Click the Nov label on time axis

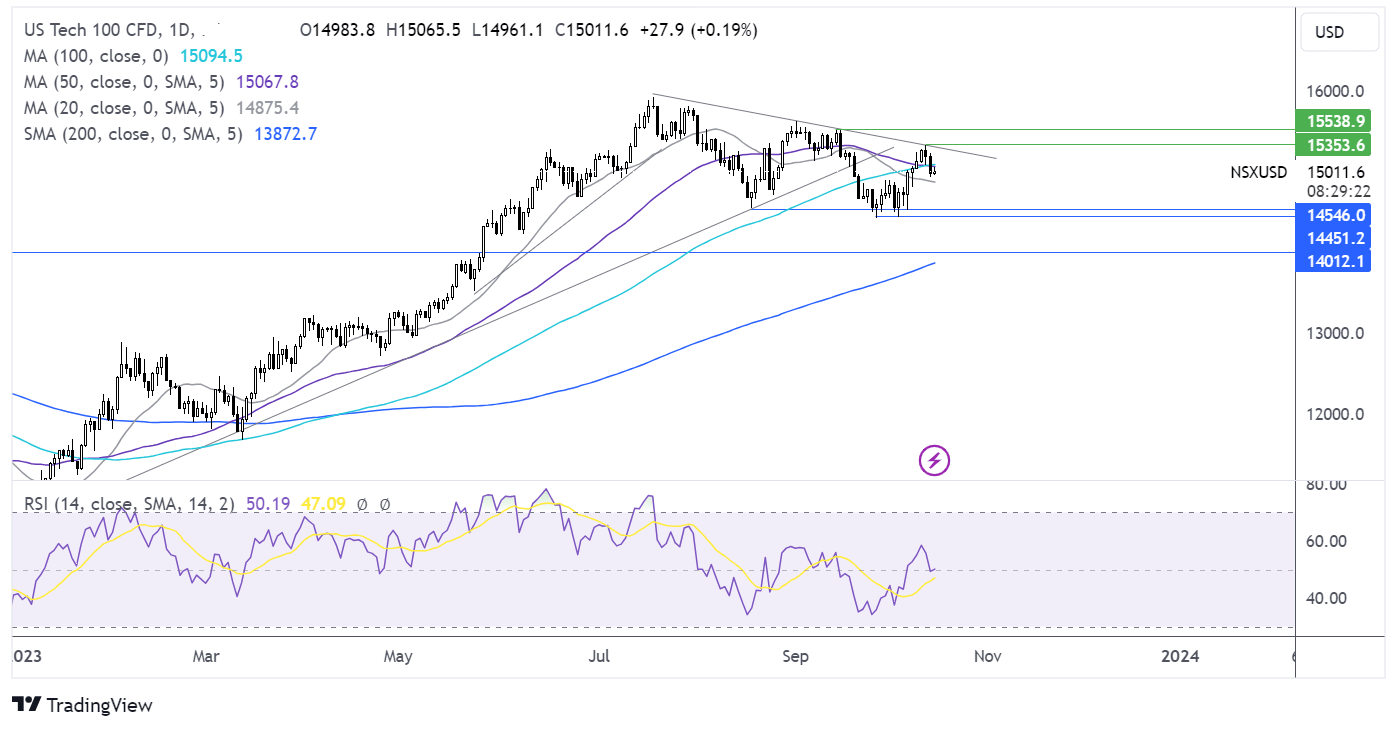click(988, 656)
